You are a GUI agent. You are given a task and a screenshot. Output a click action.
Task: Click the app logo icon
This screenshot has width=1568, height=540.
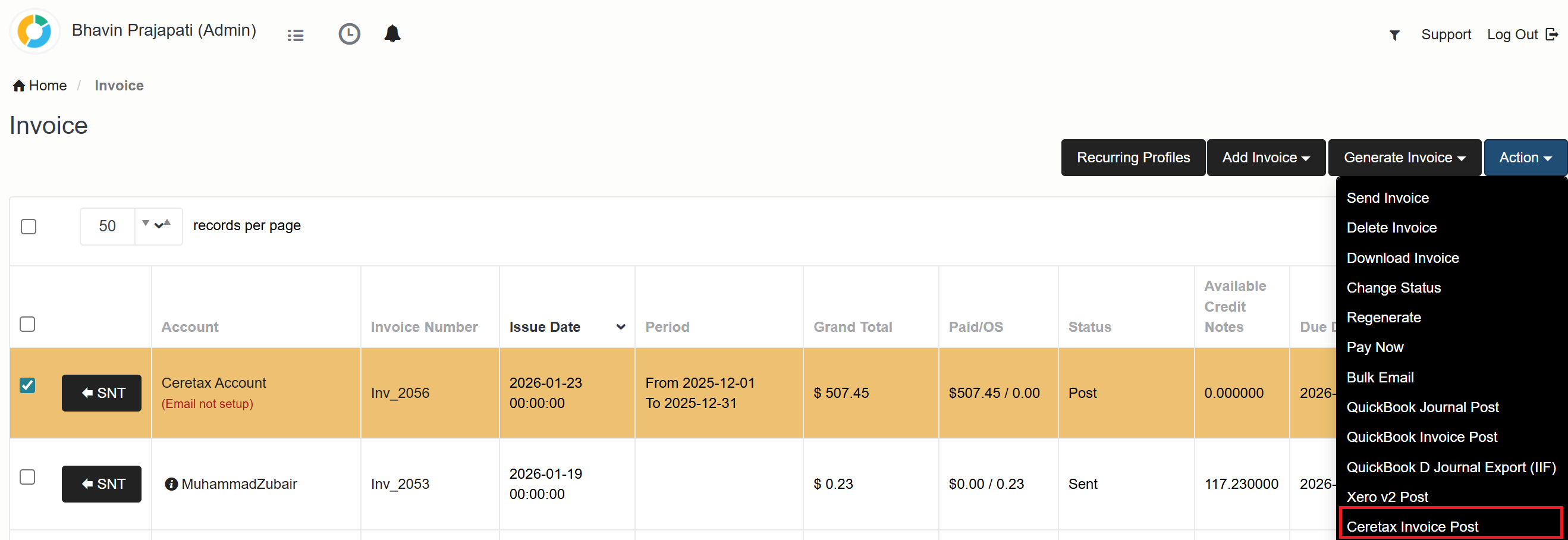34,32
